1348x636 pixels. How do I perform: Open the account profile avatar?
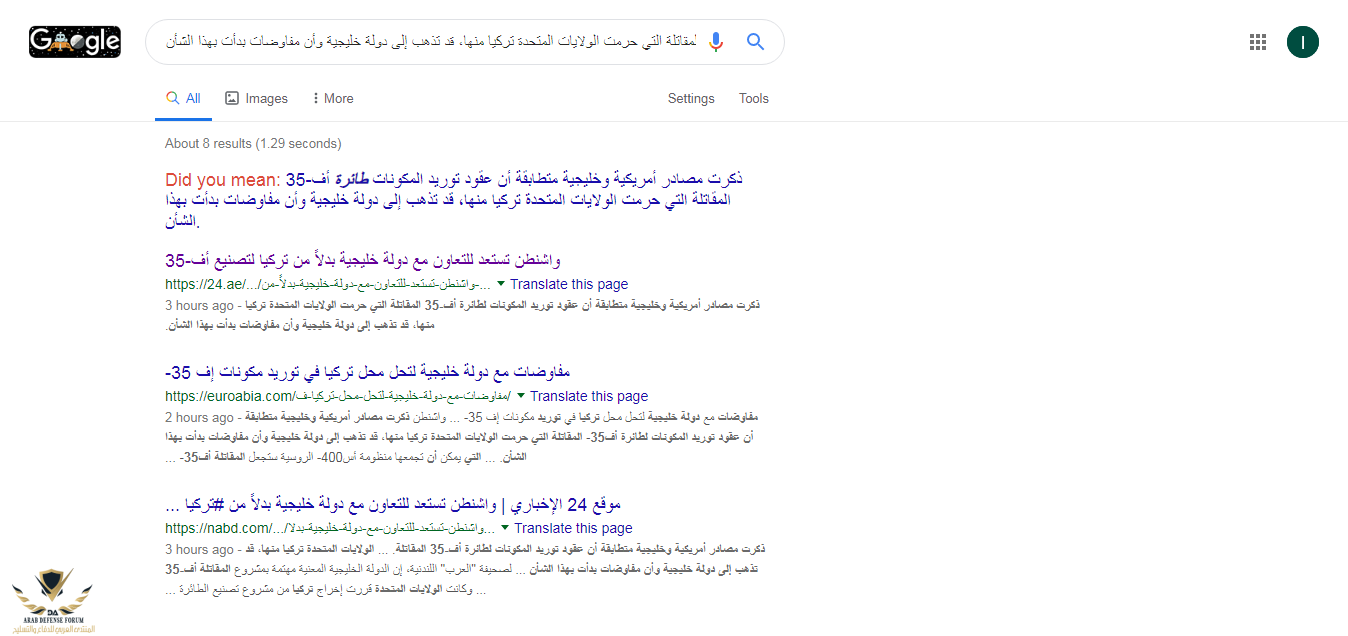click(x=1302, y=42)
